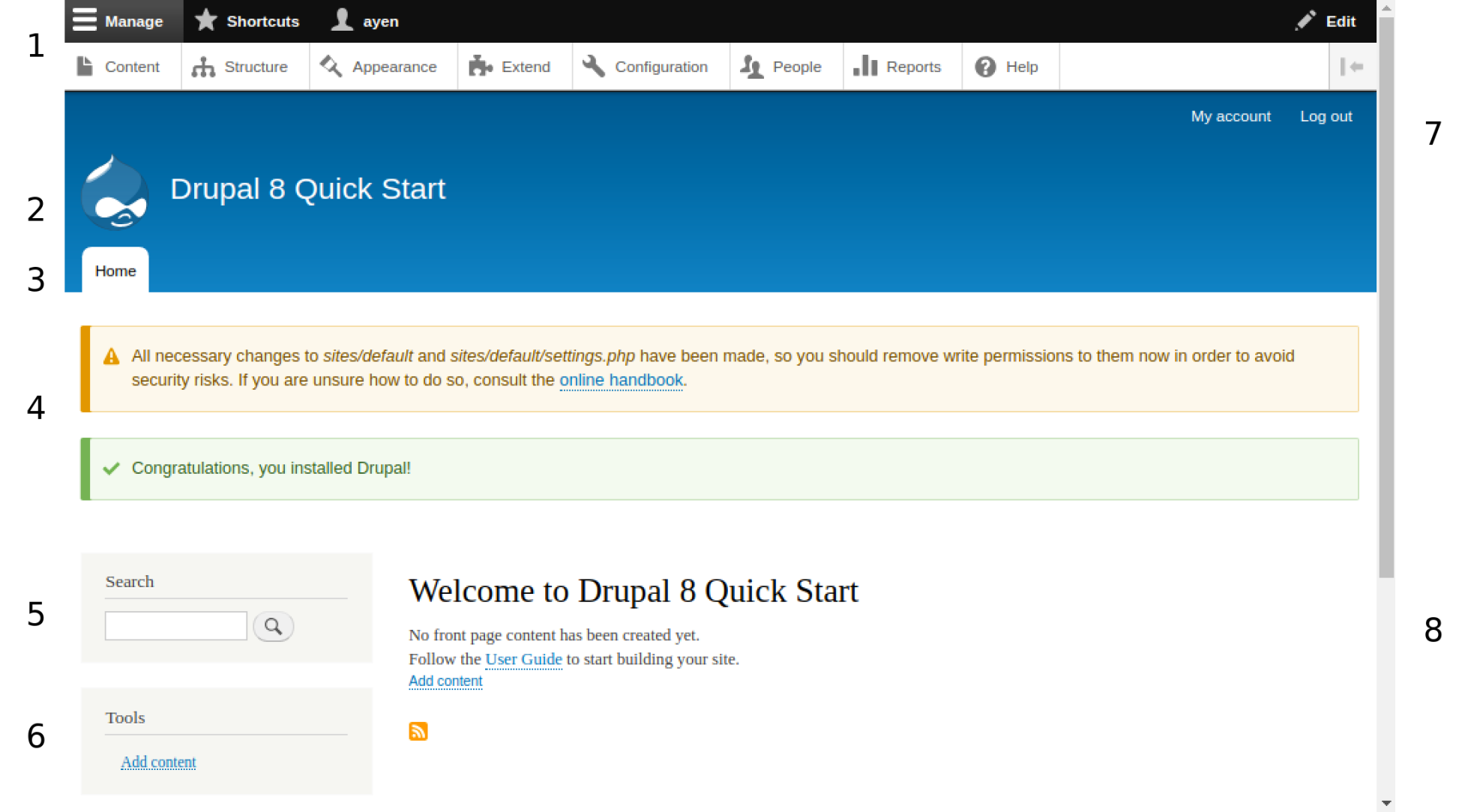Toggle toolbar orientation arrow icon
Image resolution: width=1462 pixels, height=812 pixels.
tap(1352, 67)
